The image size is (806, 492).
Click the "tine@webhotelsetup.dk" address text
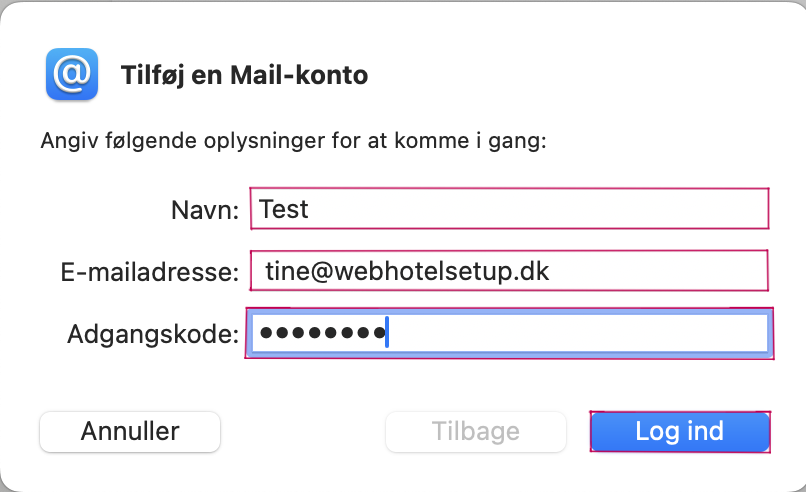tap(407, 271)
